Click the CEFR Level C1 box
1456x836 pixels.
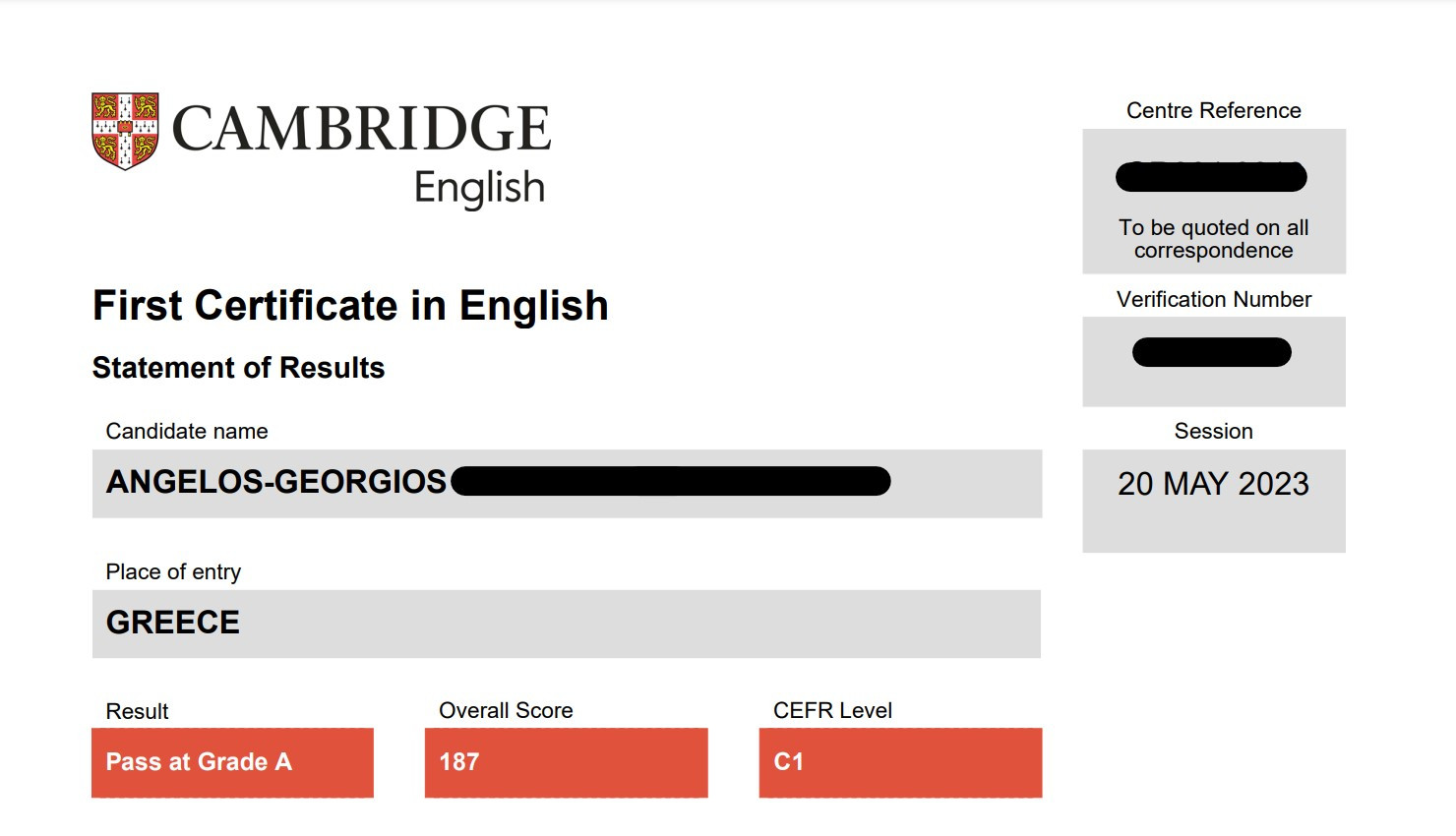[900, 762]
